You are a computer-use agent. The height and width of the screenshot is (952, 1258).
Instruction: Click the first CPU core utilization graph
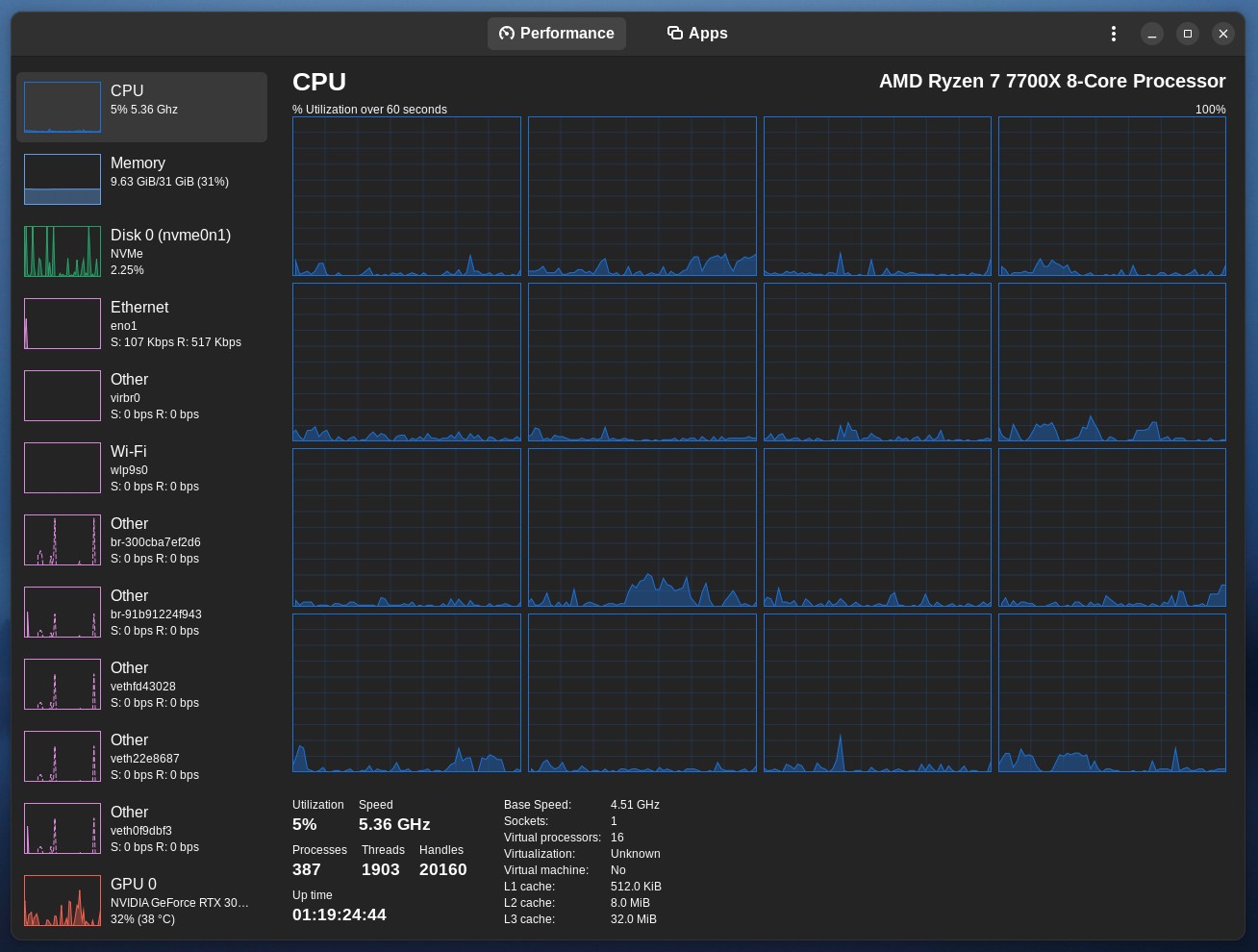point(407,196)
